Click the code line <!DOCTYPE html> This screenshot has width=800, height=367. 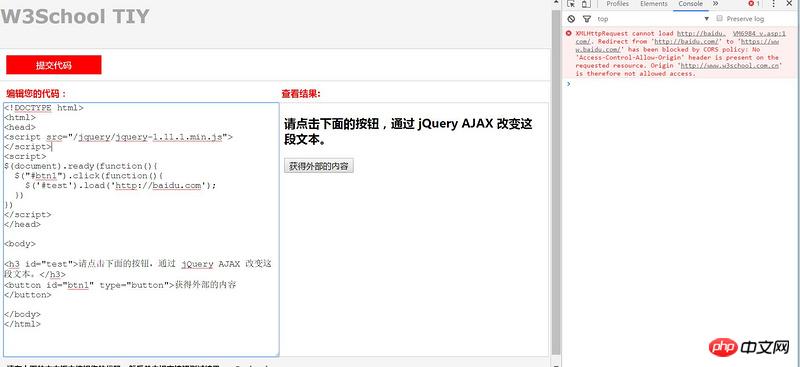click(44, 108)
